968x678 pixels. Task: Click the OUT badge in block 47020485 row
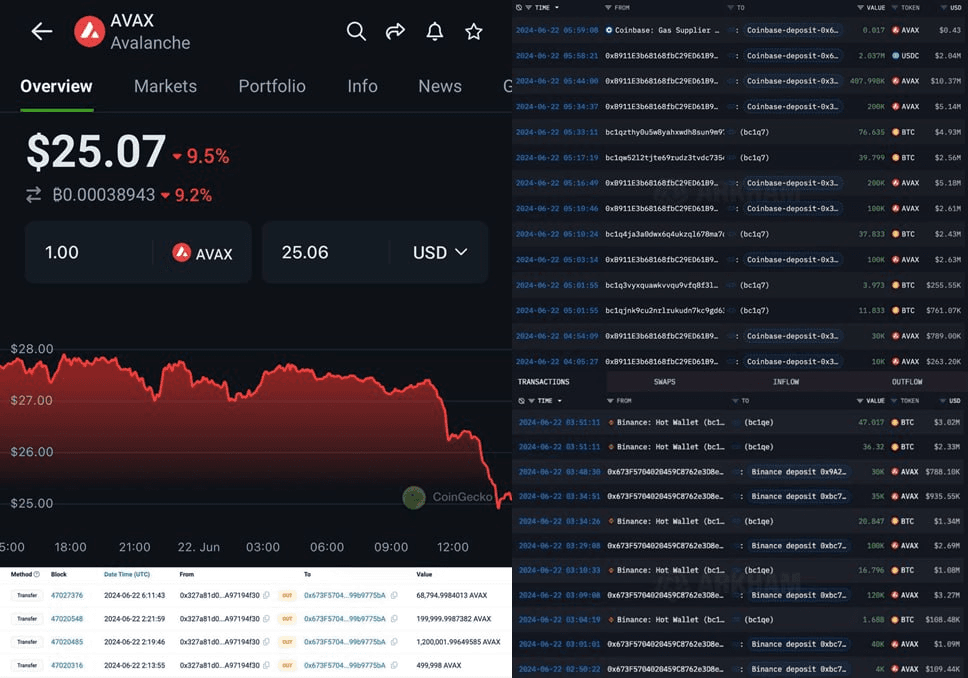287,642
